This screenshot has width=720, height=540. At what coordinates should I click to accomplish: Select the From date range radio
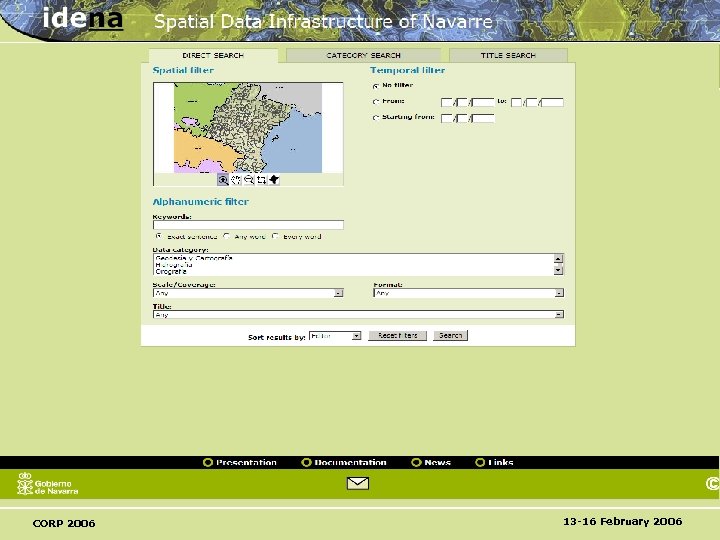[376, 101]
